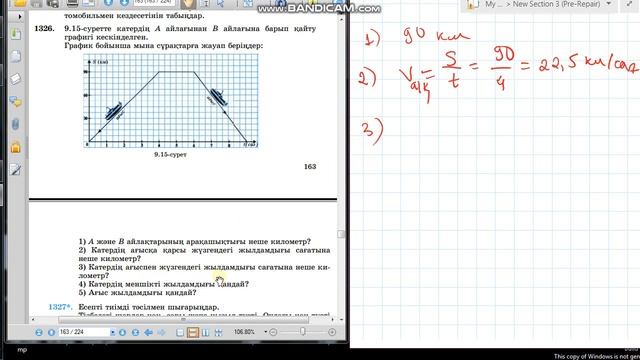Click page number 163 on the PDF page

click(x=310, y=167)
